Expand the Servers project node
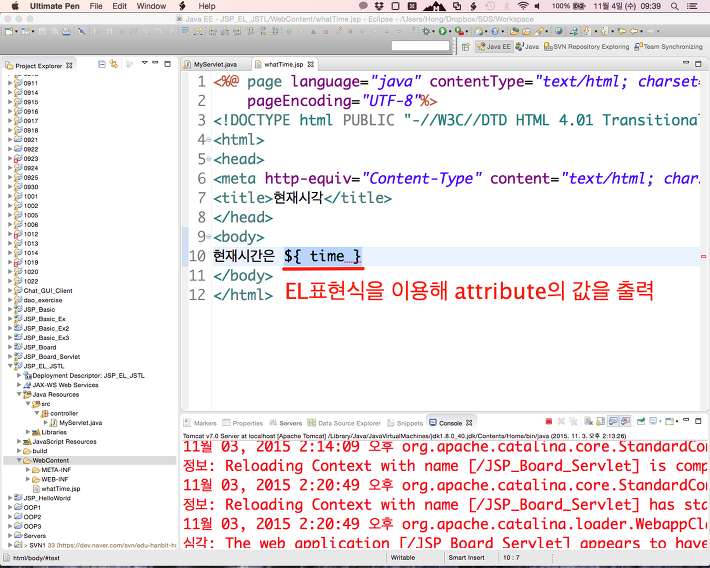The image size is (710, 568). (x=10, y=535)
